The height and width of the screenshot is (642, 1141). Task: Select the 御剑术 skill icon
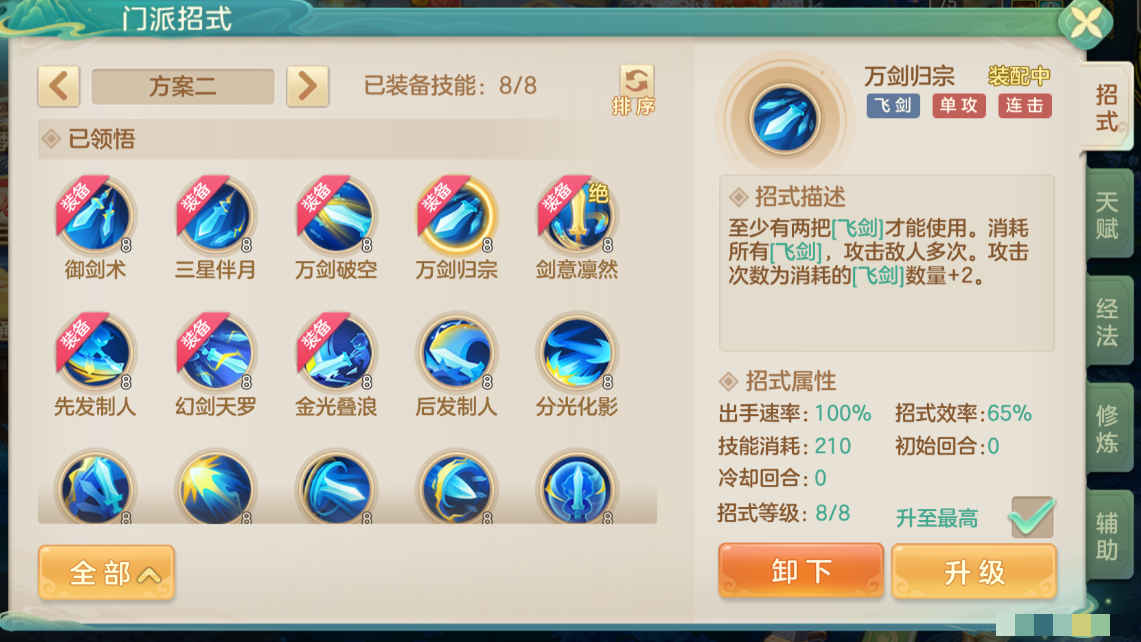point(95,215)
